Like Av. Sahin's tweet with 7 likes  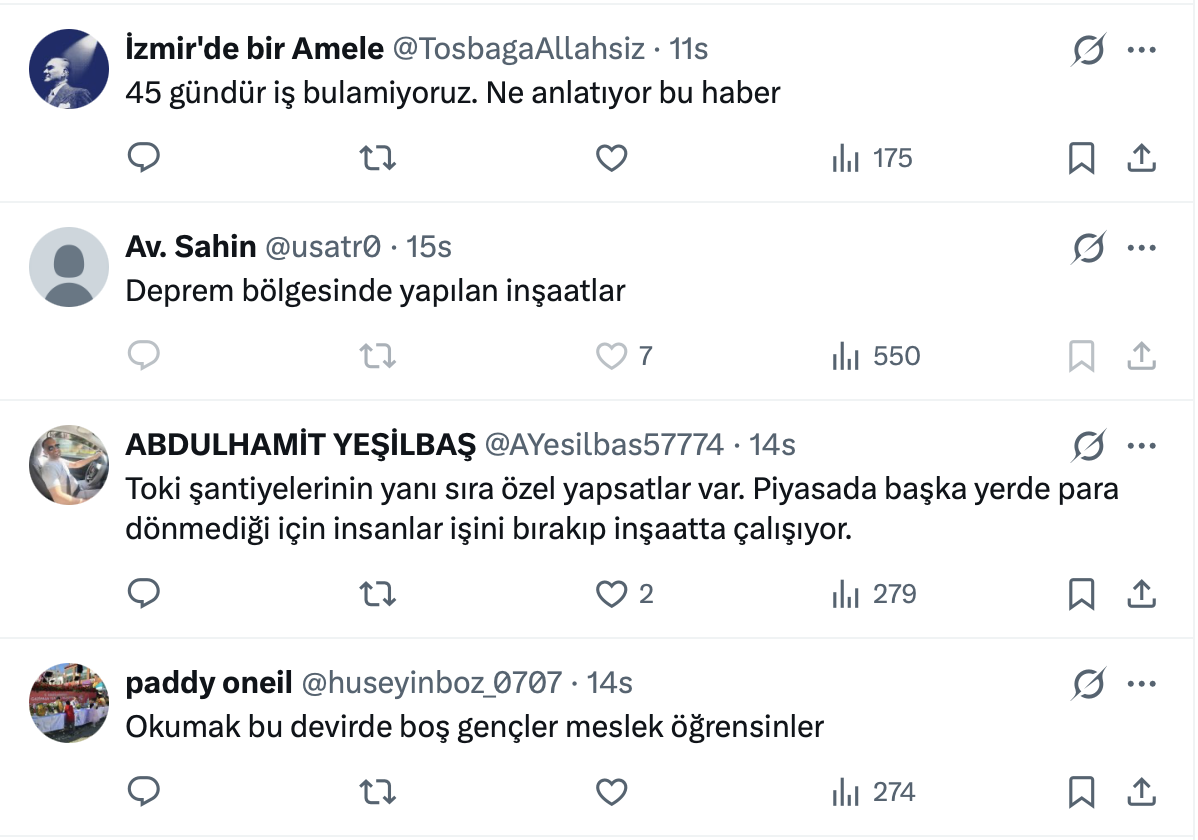(x=611, y=356)
